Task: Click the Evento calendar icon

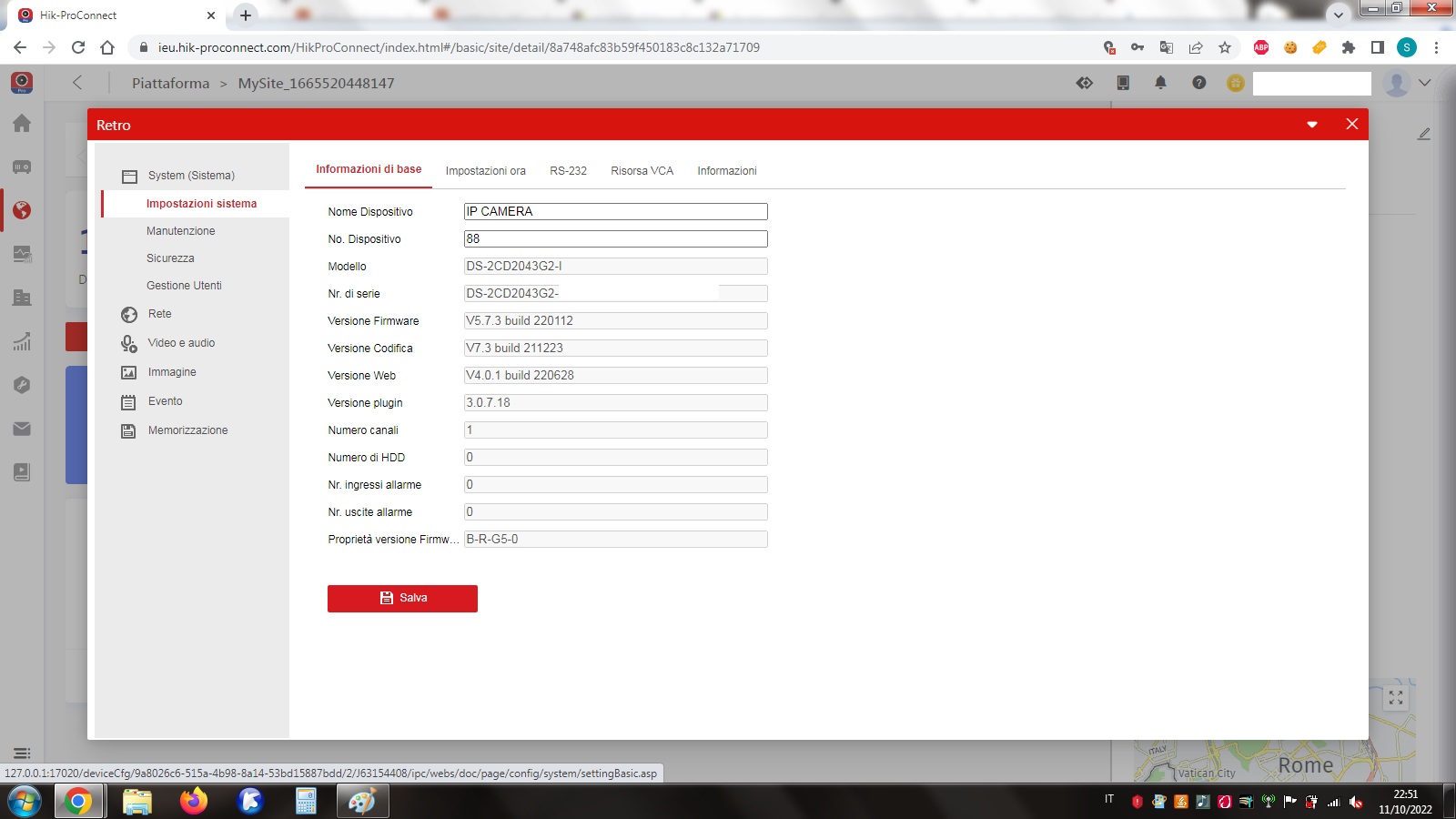Action: (129, 402)
